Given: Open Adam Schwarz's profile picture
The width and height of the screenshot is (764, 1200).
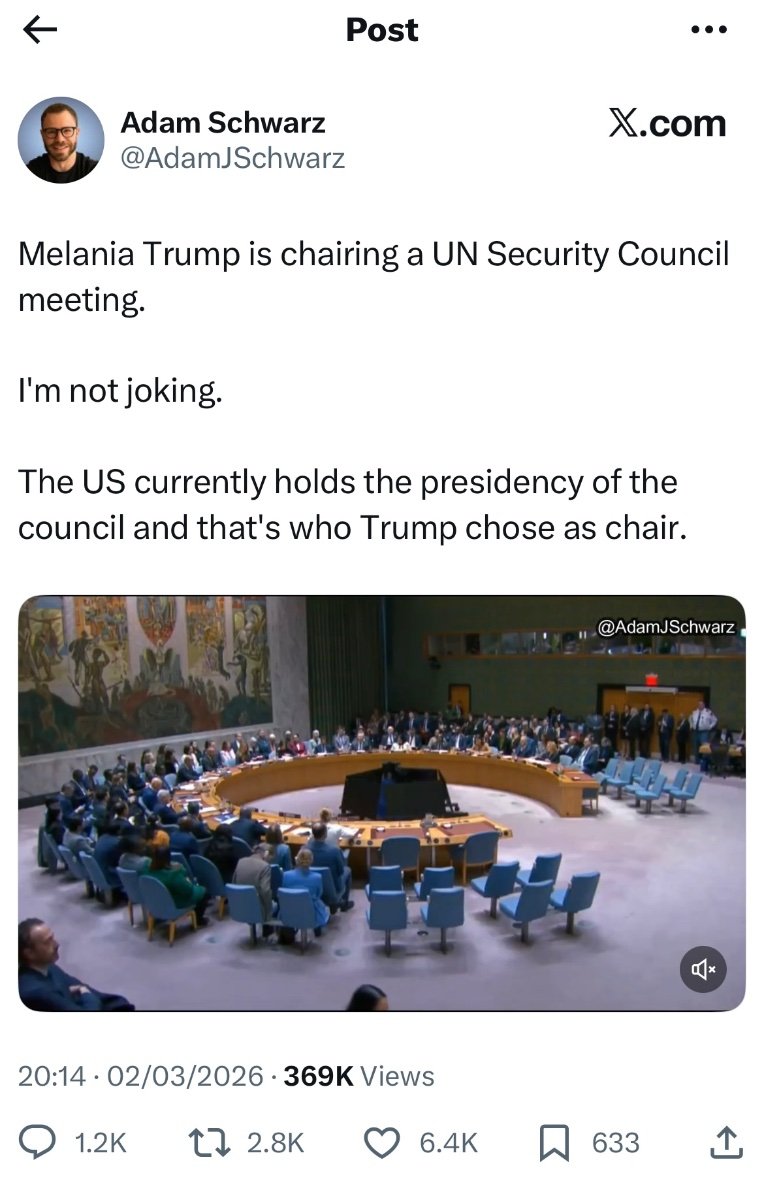Looking at the screenshot, I should tap(61, 140).
